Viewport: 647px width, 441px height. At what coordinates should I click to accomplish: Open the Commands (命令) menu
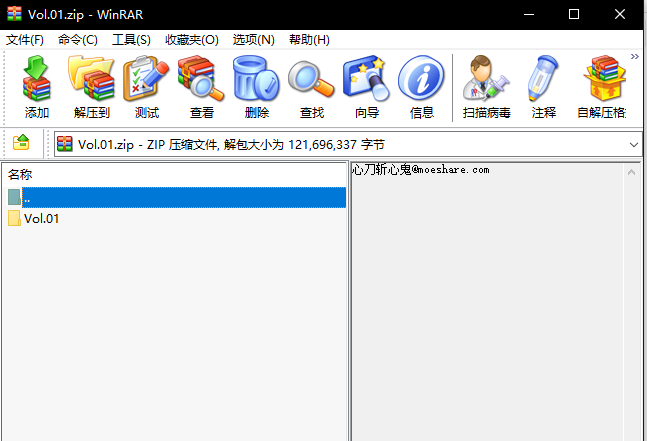point(78,40)
